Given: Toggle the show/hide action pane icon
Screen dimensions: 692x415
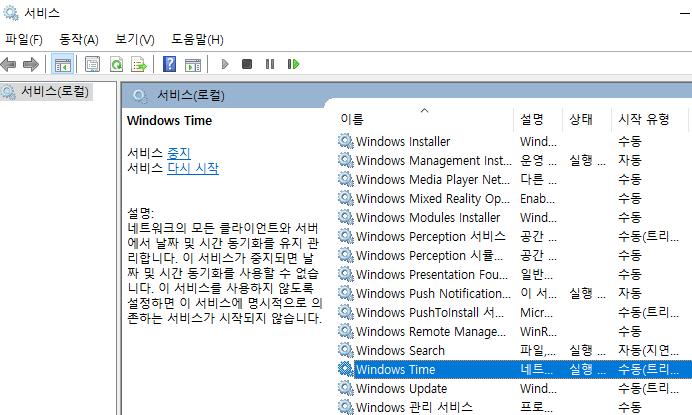Looking at the screenshot, I should 193,64.
